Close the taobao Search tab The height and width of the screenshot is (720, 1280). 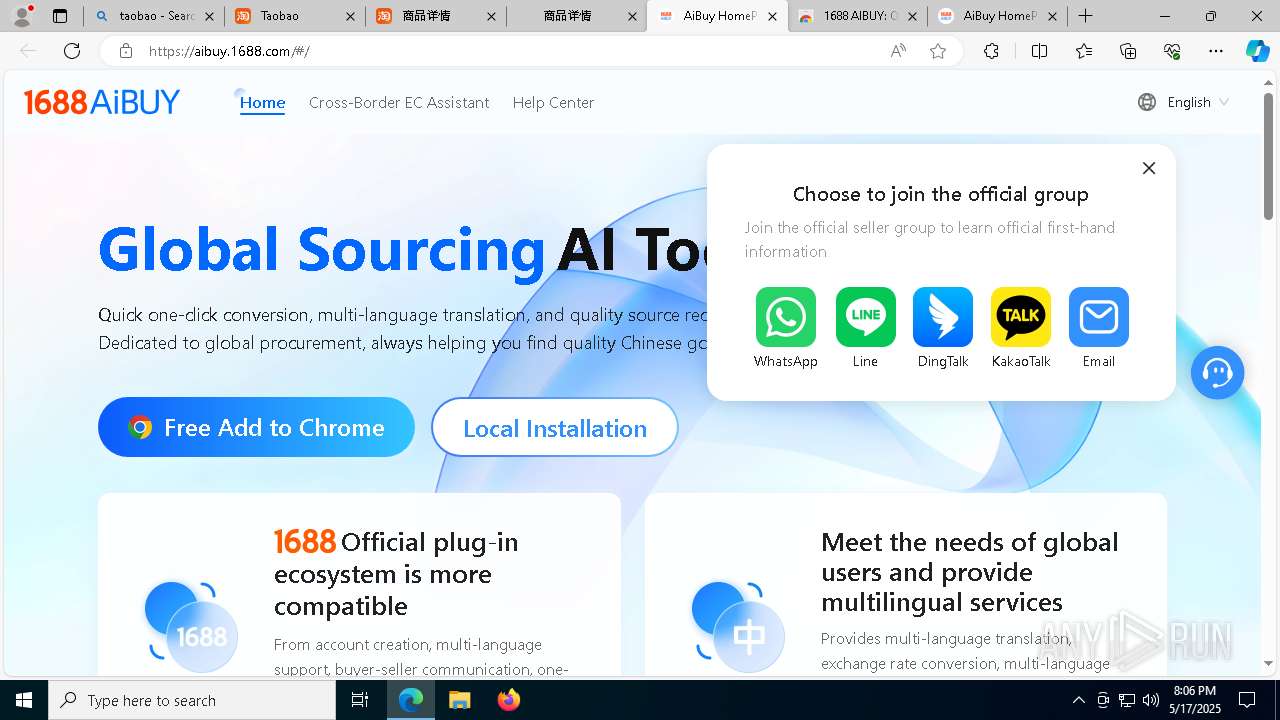pyautogui.click(x=208, y=16)
